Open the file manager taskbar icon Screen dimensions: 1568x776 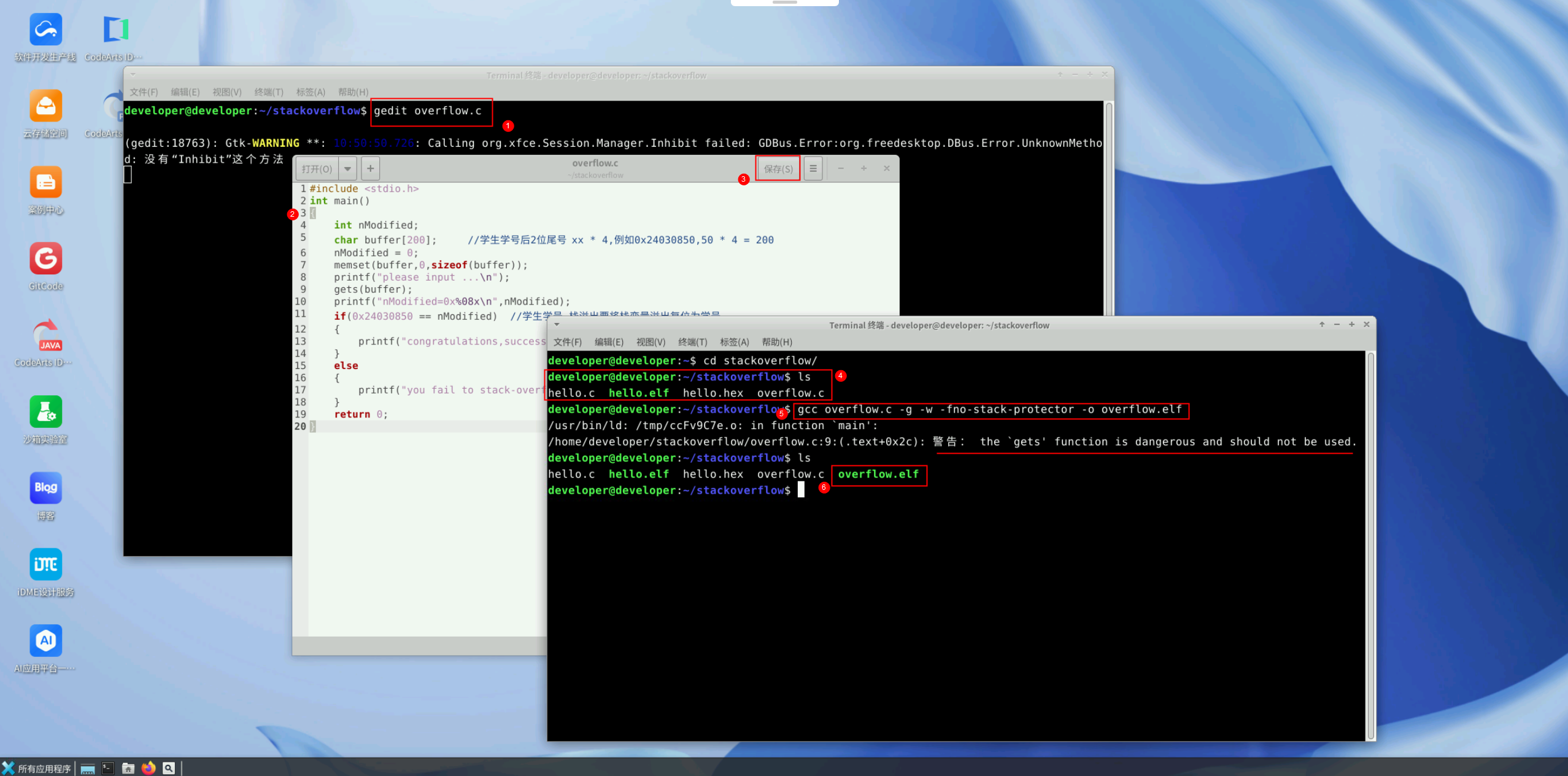pos(128,768)
